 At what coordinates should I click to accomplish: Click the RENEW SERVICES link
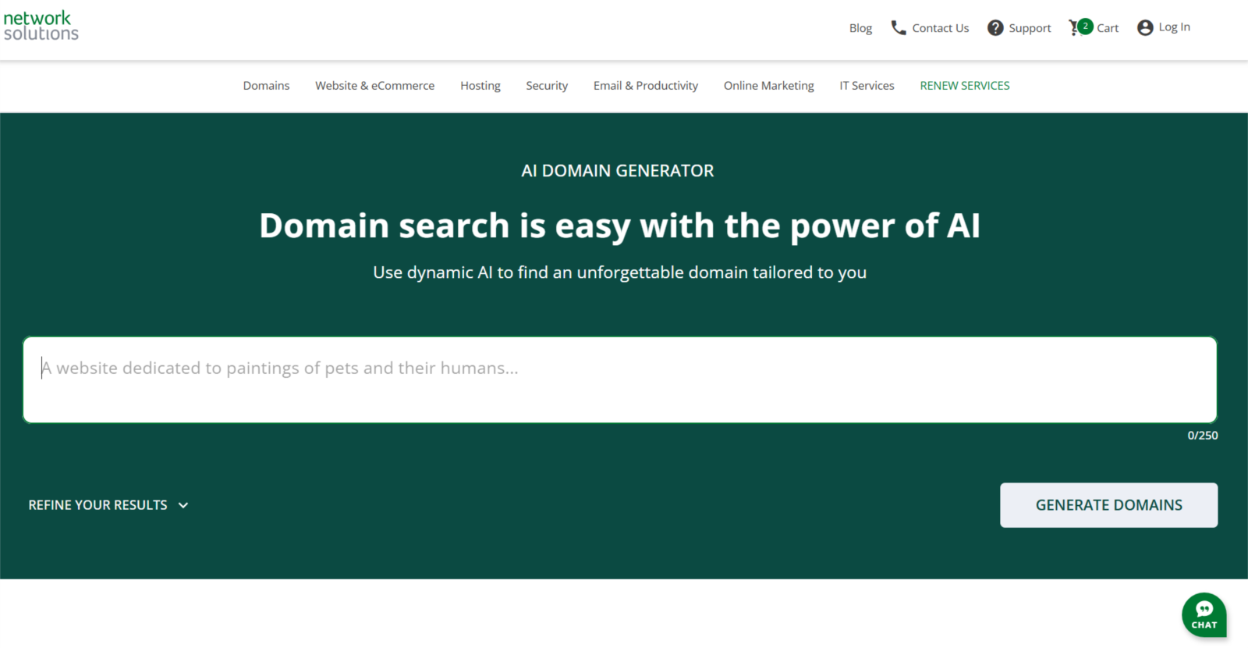[x=964, y=86]
